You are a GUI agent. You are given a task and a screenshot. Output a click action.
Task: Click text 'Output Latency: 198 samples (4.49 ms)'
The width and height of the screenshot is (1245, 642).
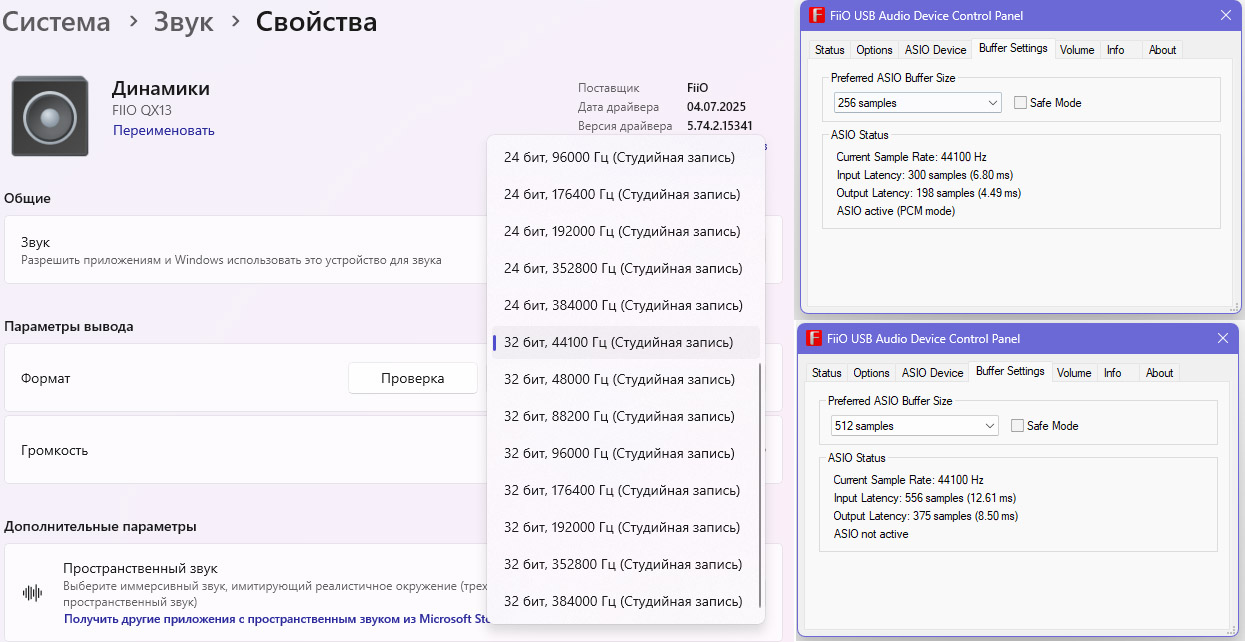(929, 193)
